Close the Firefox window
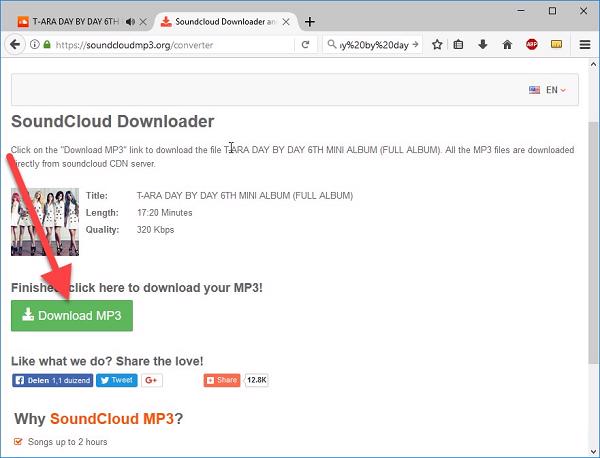Image resolution: width=600 pixels, height=458 pixels. point(583,11)
